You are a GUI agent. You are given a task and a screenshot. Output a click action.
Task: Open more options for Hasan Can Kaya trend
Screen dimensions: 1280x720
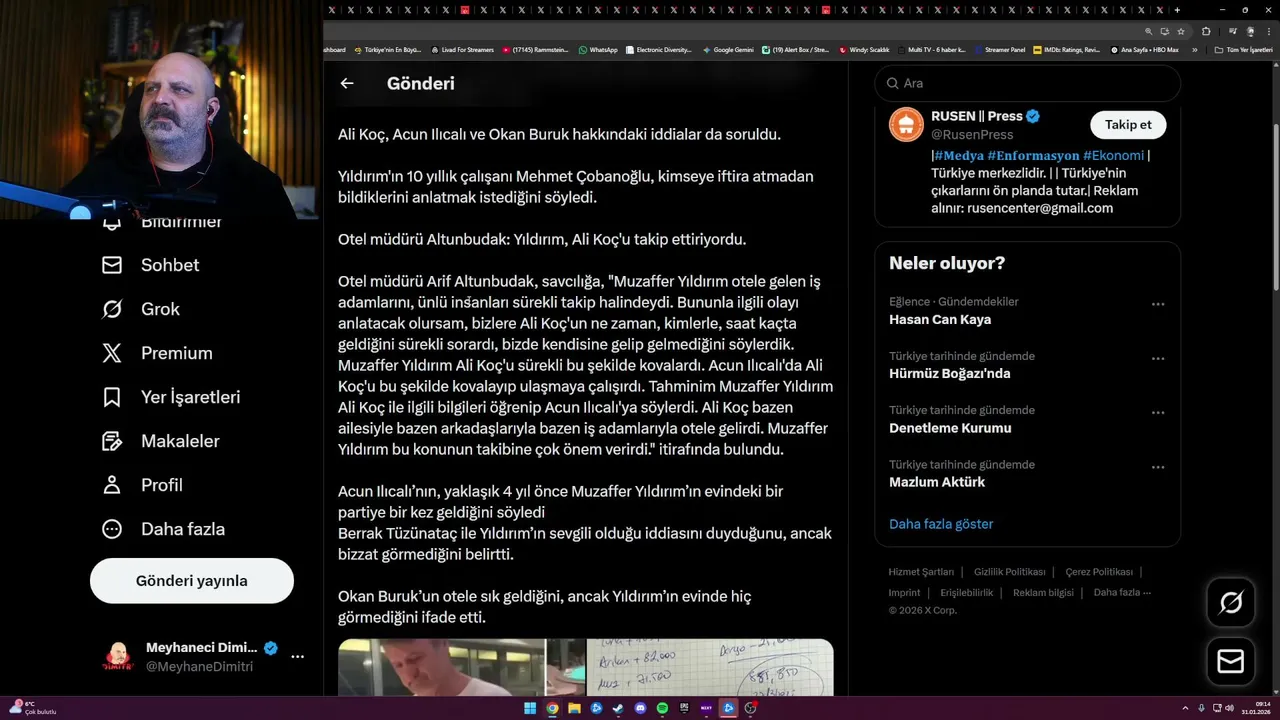[1158, 304]
